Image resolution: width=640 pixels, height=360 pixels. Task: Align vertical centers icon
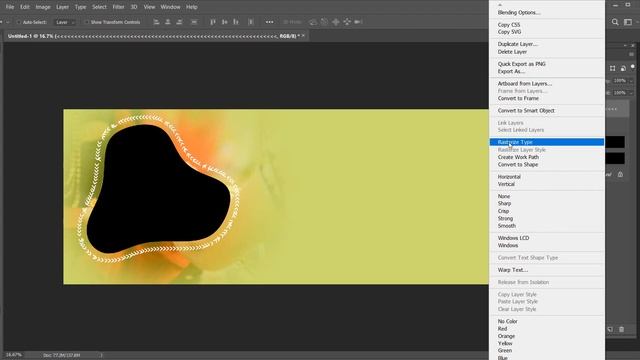pyautogui.click(x=224, y=22)
